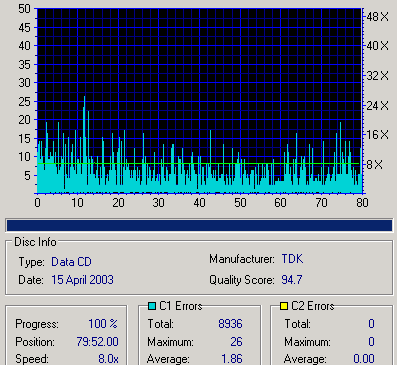
Task: Click the Disc Info group label
Action: tap(35, 242)
